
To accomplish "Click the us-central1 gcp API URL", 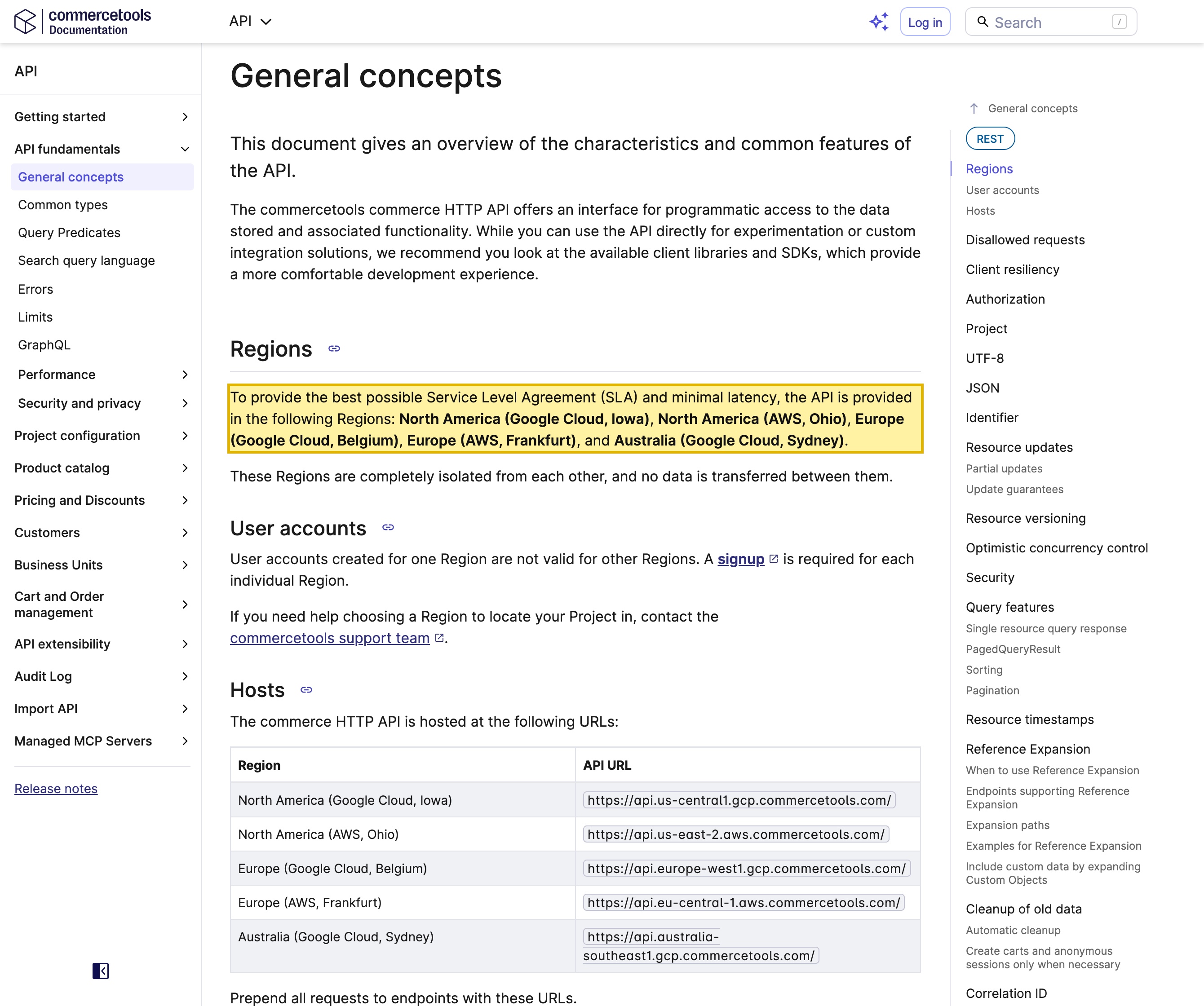I will (x=739, y=800).
